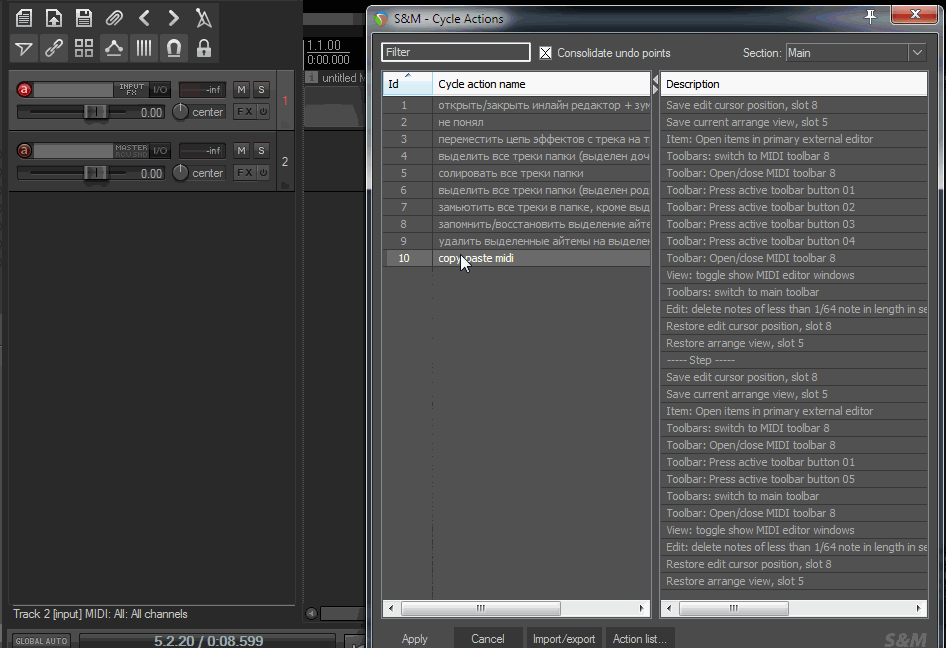
Task: Select cycle action 'copy paste midi'
Action: 516,258
